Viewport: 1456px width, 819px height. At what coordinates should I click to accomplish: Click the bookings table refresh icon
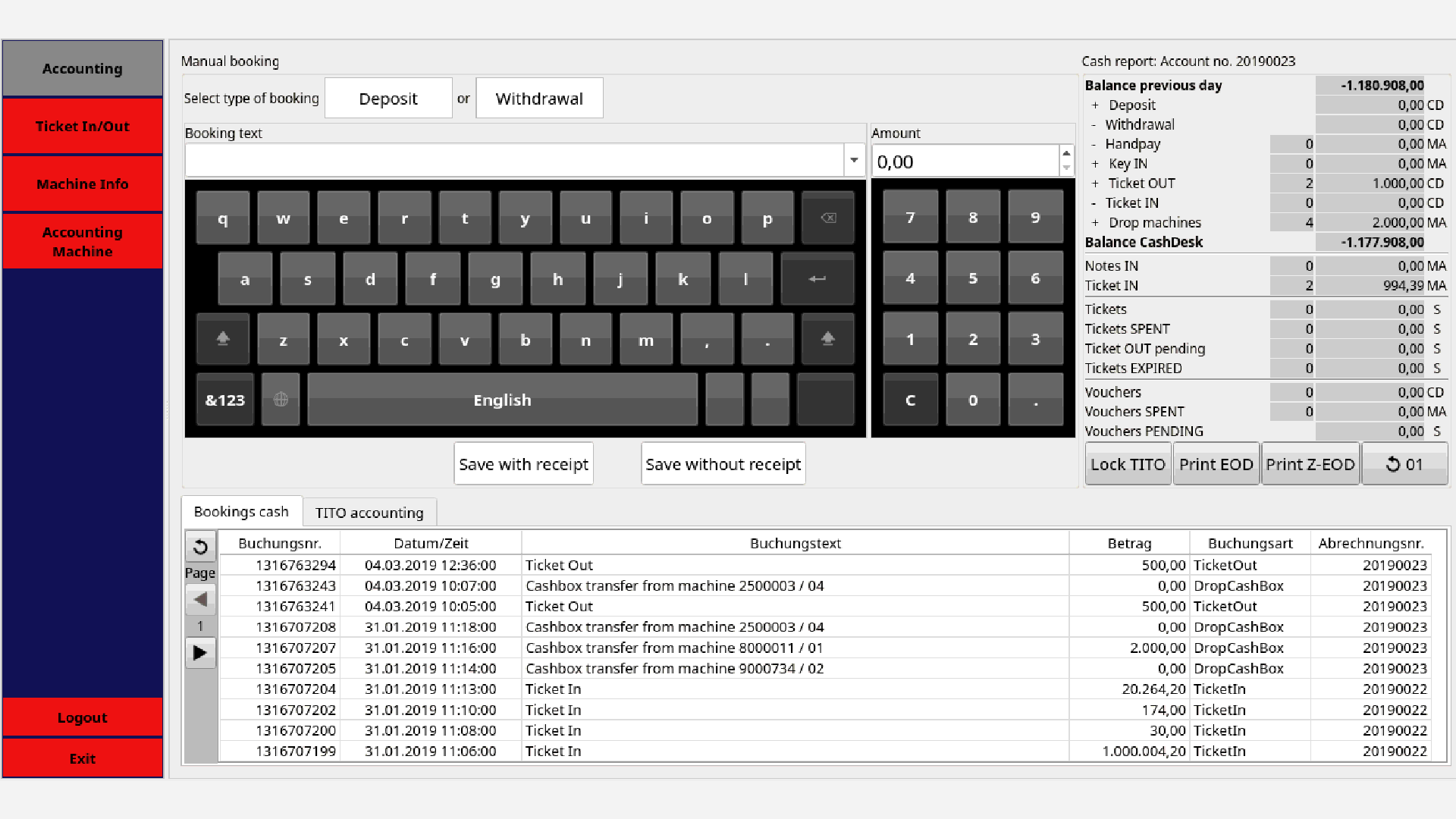tap(200, 547)
